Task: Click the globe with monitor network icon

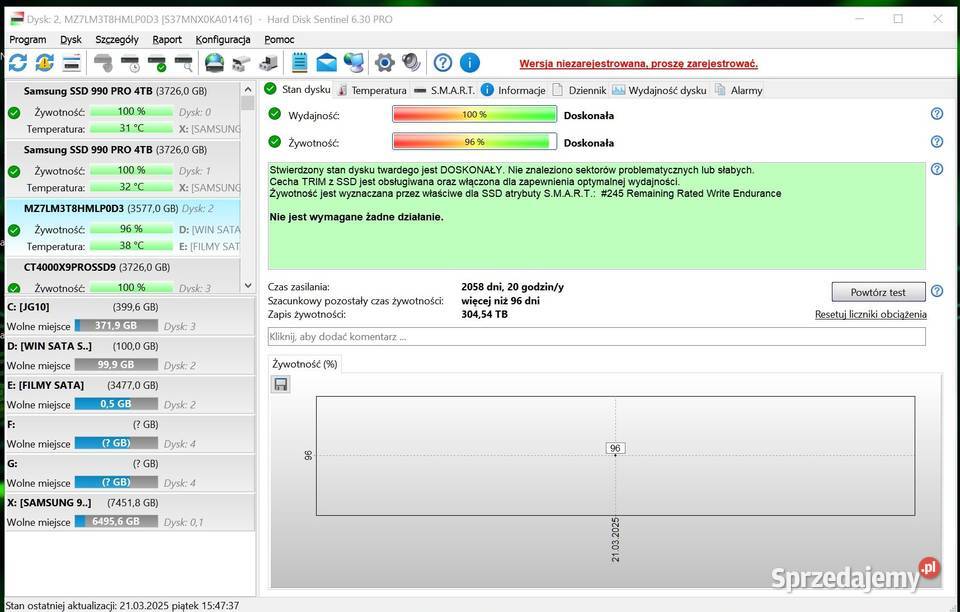Action: point(354,62)
